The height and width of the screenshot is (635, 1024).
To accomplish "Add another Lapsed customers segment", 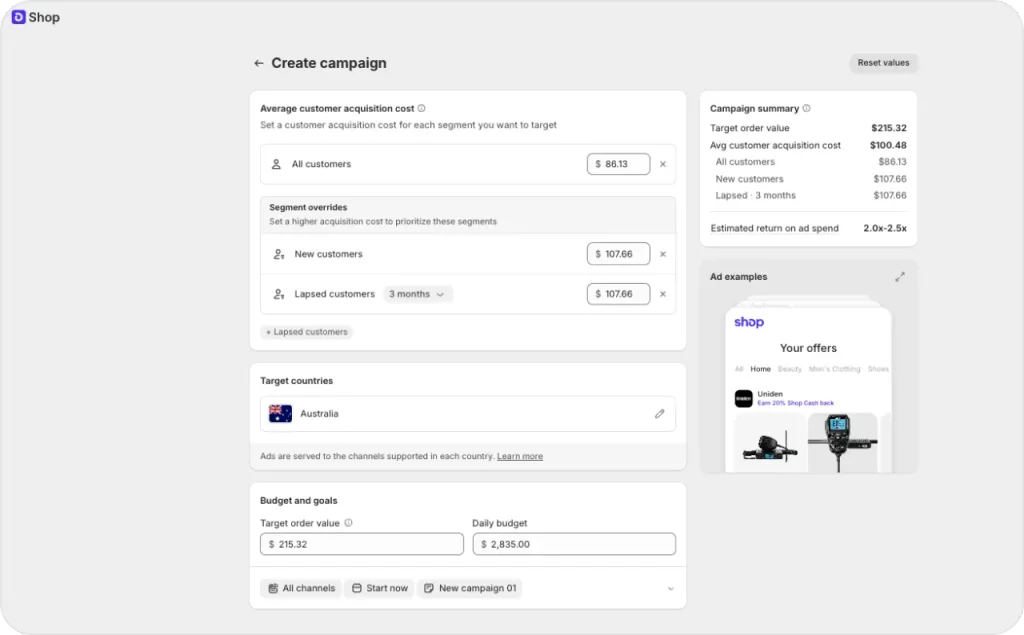I will coord(306,332).
